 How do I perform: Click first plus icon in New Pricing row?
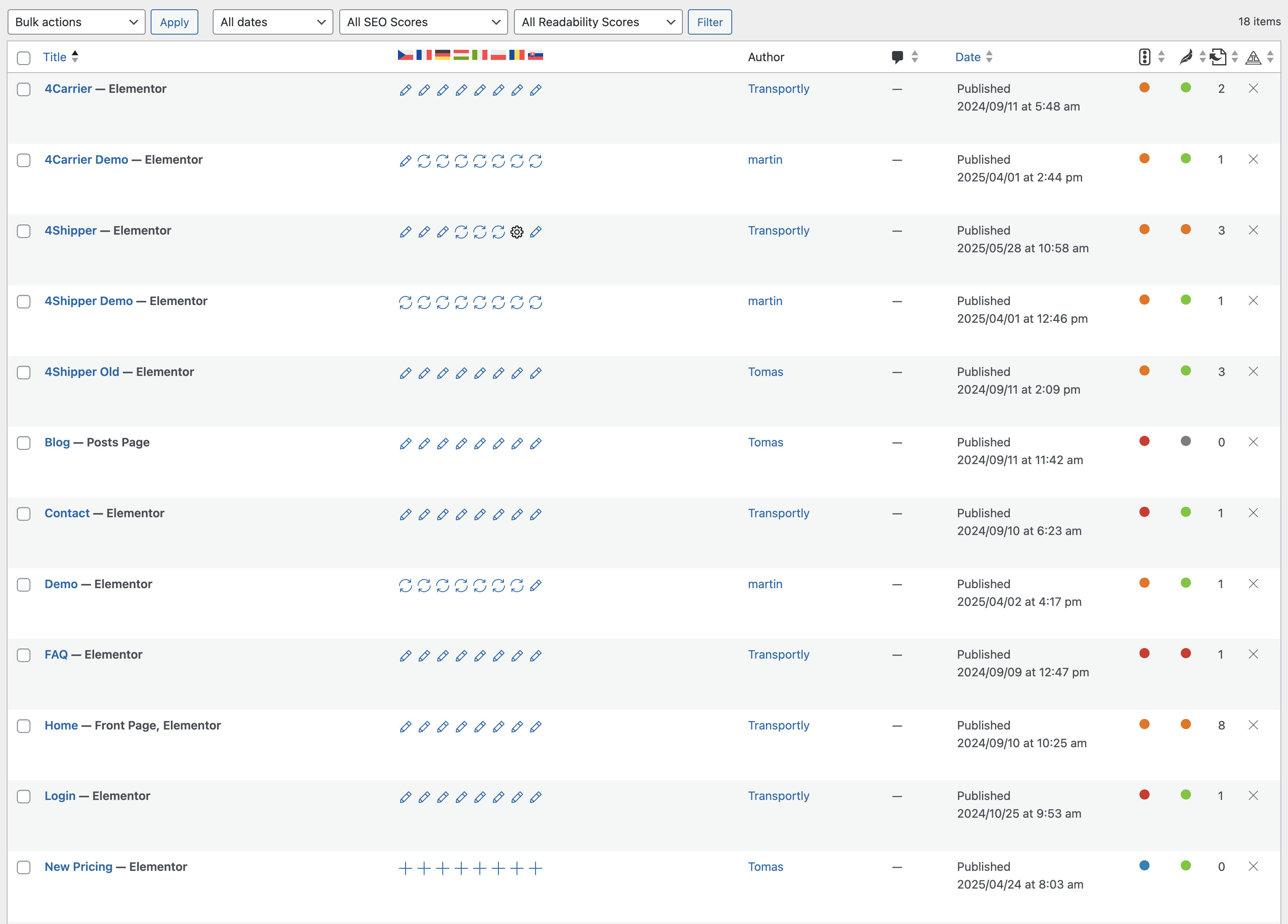click(405, 868)
